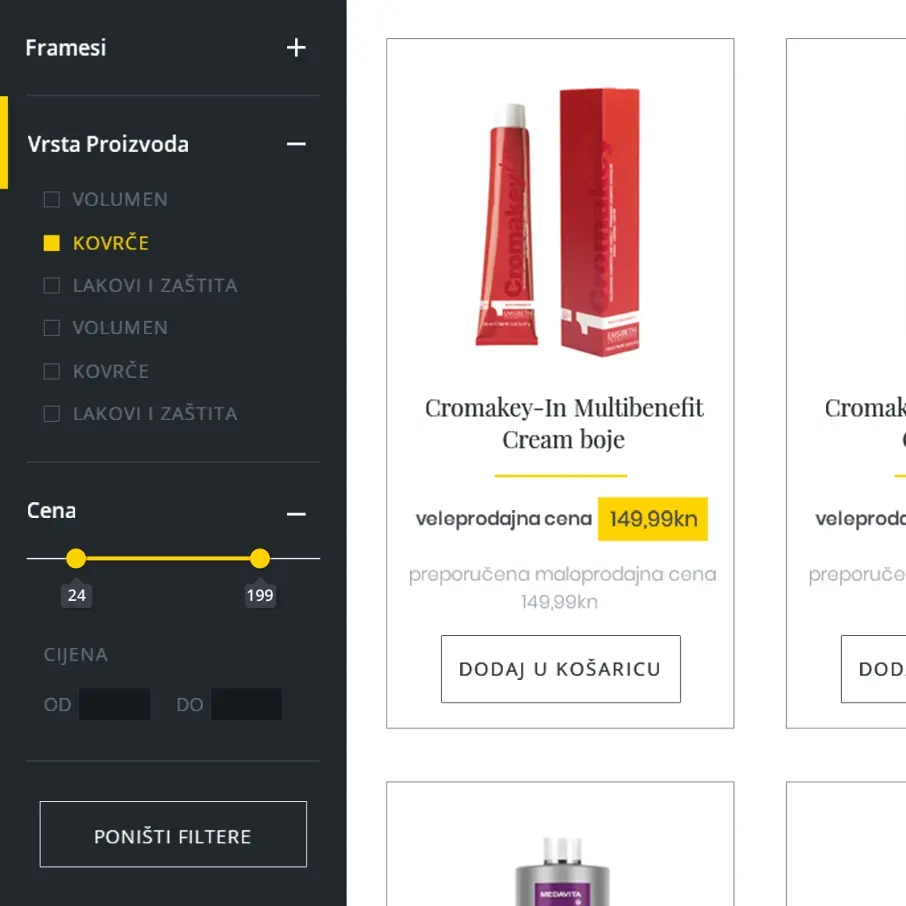Focus the DO price input field
Image resolution: width=906 pixels, height=906 pixels.
pos(246,704)
